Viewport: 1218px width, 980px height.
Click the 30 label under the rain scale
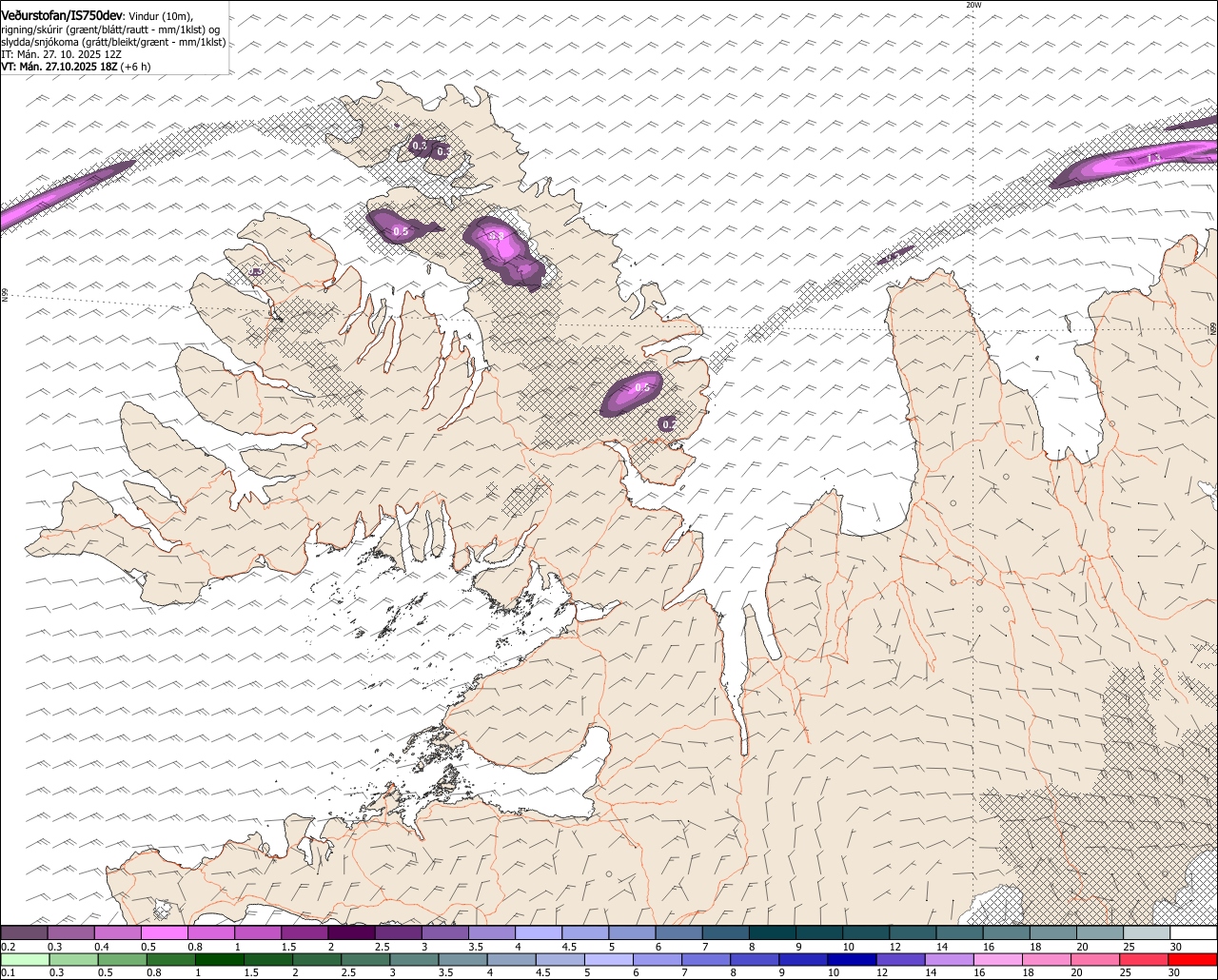coord(1176,973)
